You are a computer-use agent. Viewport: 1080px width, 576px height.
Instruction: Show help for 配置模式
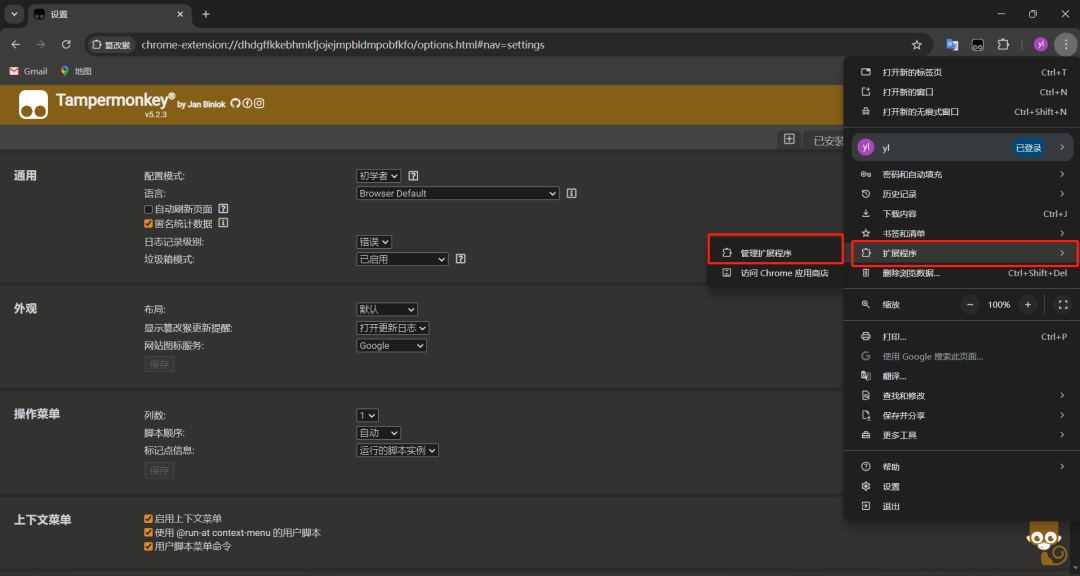point(414,176)
